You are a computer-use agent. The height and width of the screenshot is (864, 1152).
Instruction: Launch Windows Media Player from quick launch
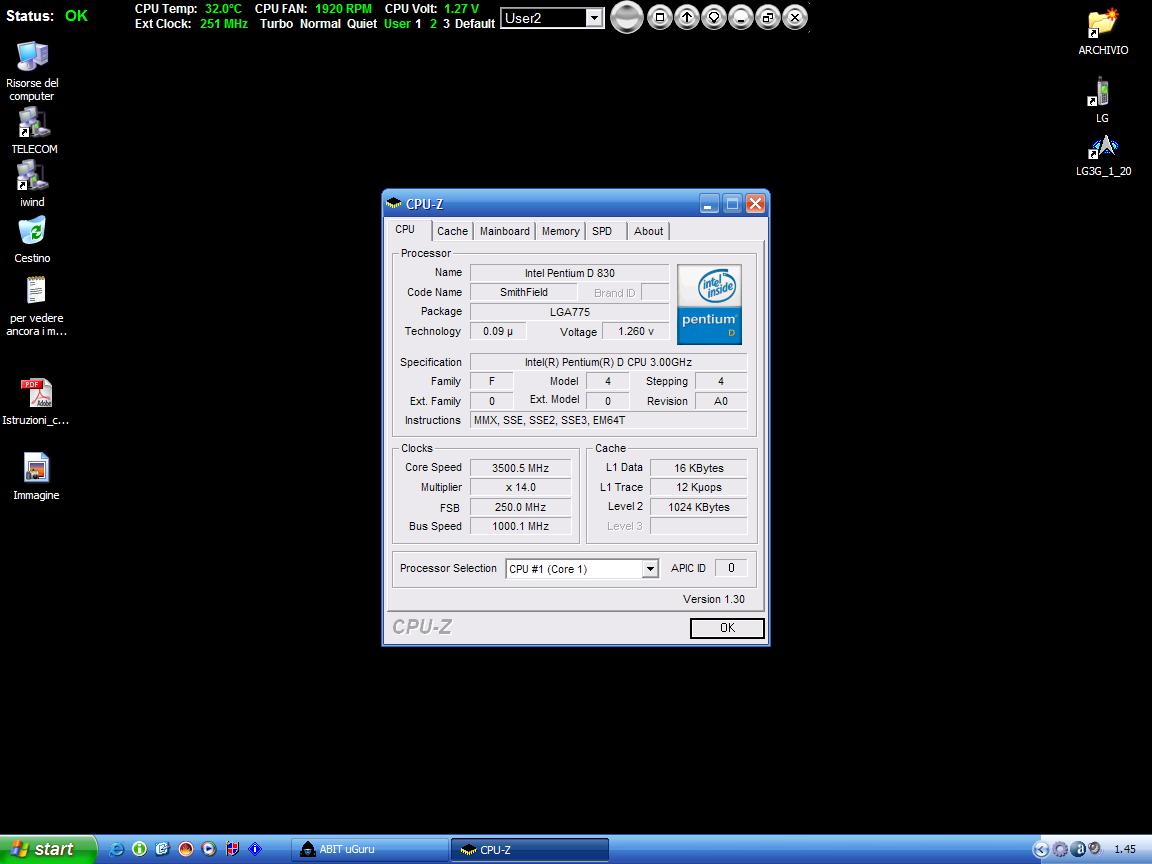[209, 849]
